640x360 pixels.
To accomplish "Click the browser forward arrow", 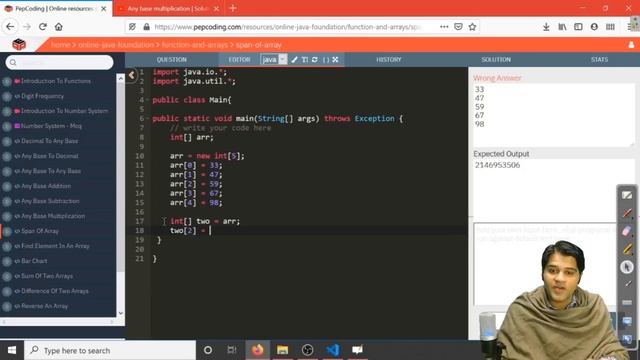I will (x=27, y=27).
